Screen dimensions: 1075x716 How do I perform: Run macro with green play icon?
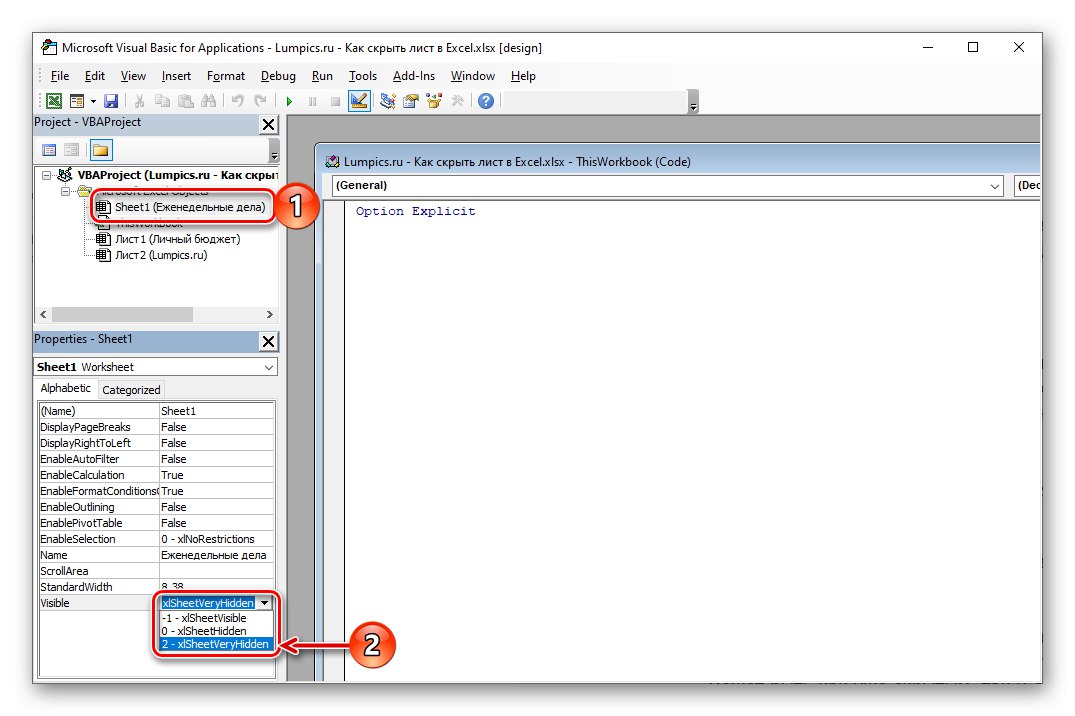[x=289, y=102]
